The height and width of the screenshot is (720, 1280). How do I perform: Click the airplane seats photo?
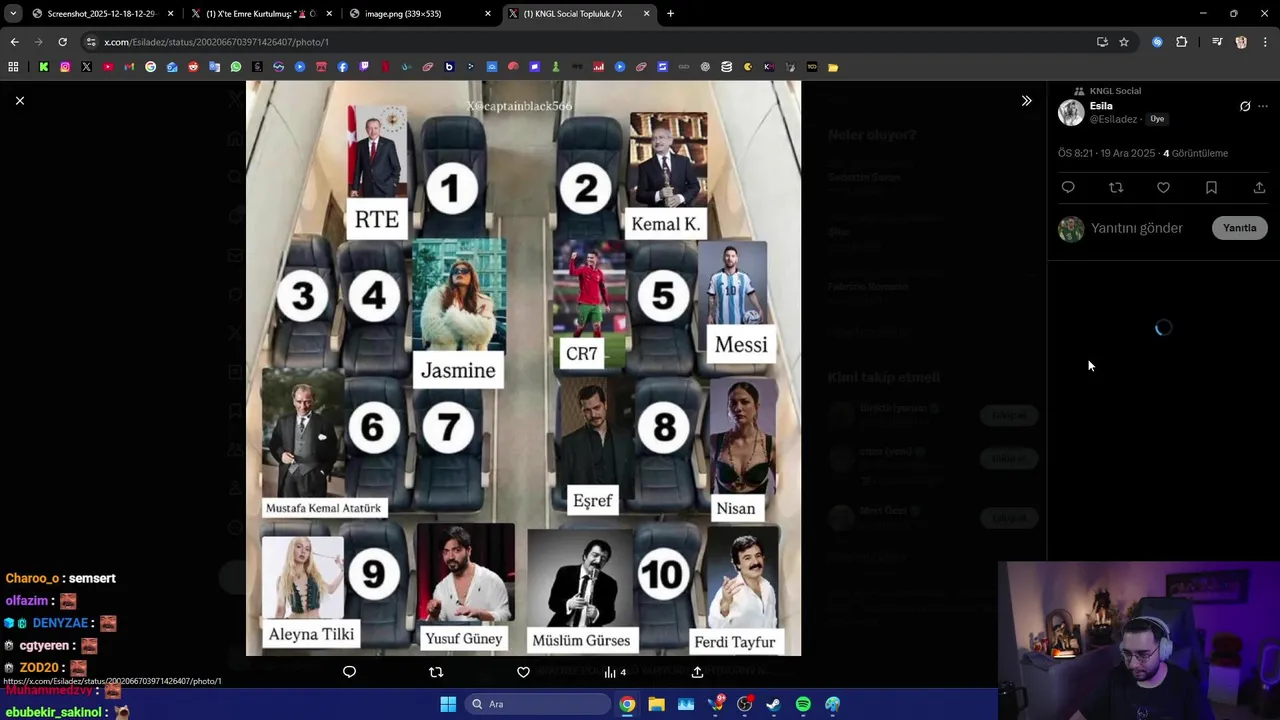coord(523,368)
